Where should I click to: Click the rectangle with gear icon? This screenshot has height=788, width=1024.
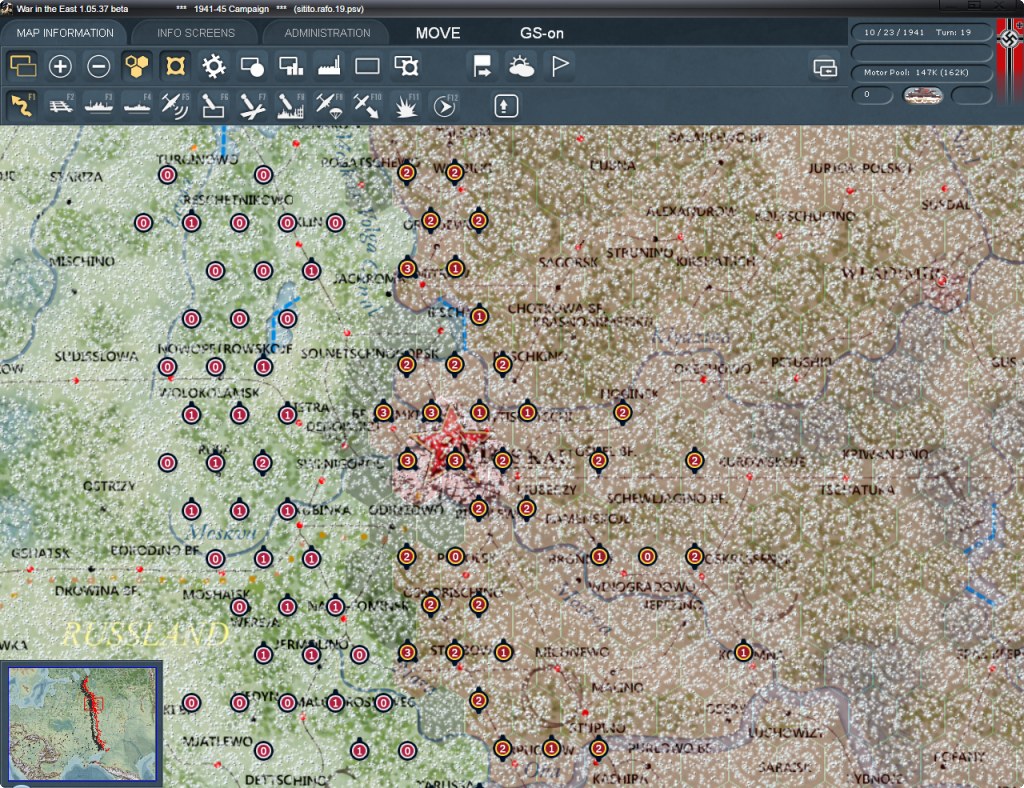(x=406, y=66)
